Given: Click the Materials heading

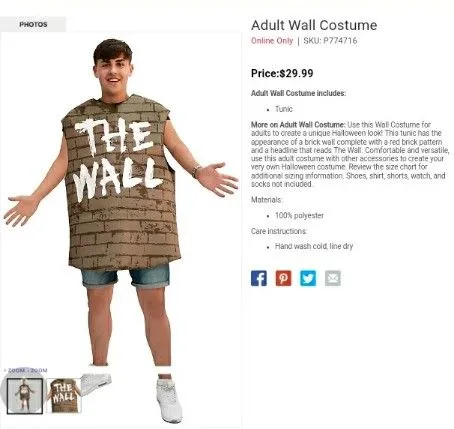Looking at the screenshot, I should 266,200.
